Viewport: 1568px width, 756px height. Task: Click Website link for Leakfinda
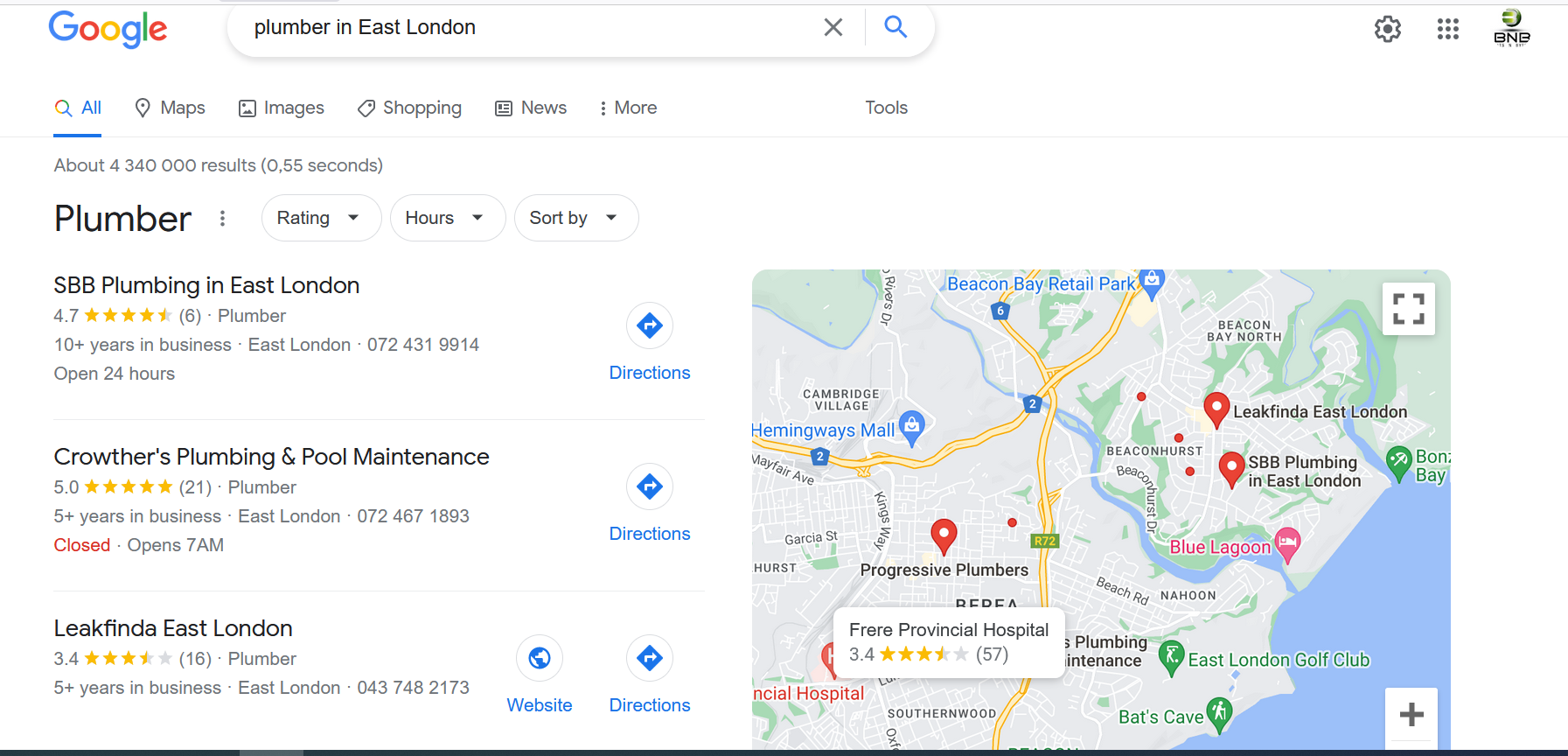(540, 705)
